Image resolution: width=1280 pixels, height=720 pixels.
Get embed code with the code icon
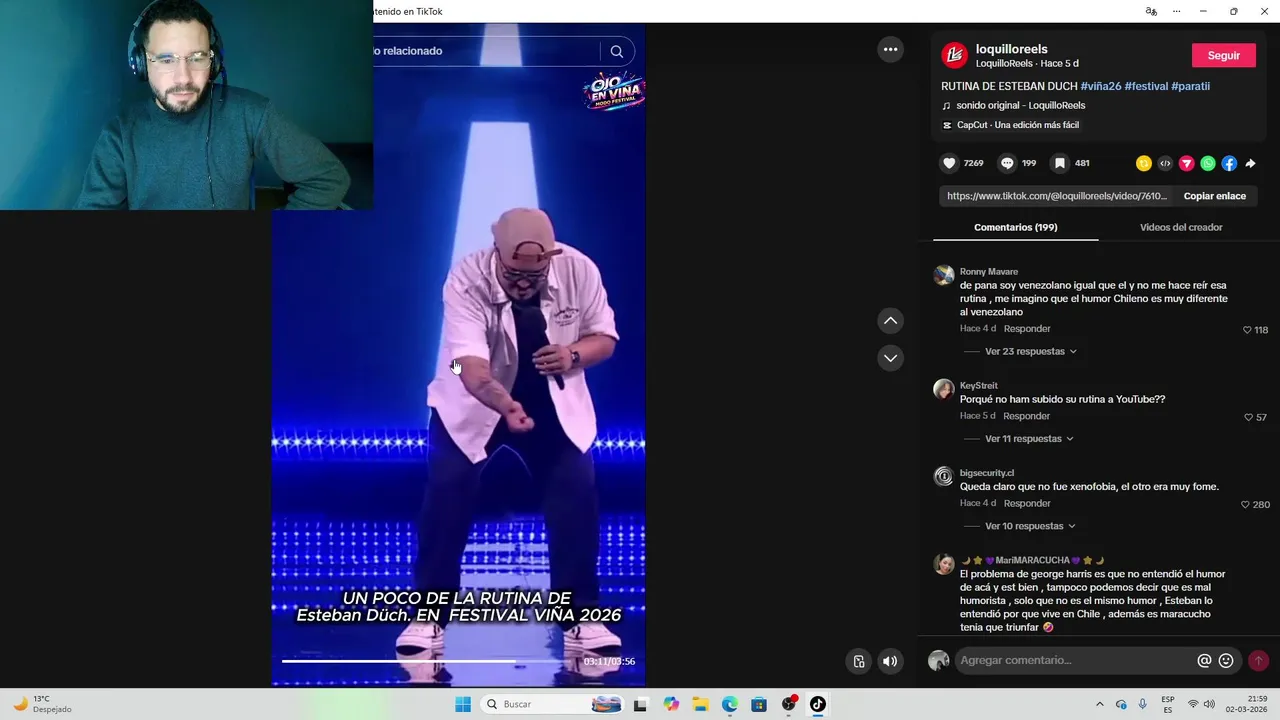[x=1165, y=163]
